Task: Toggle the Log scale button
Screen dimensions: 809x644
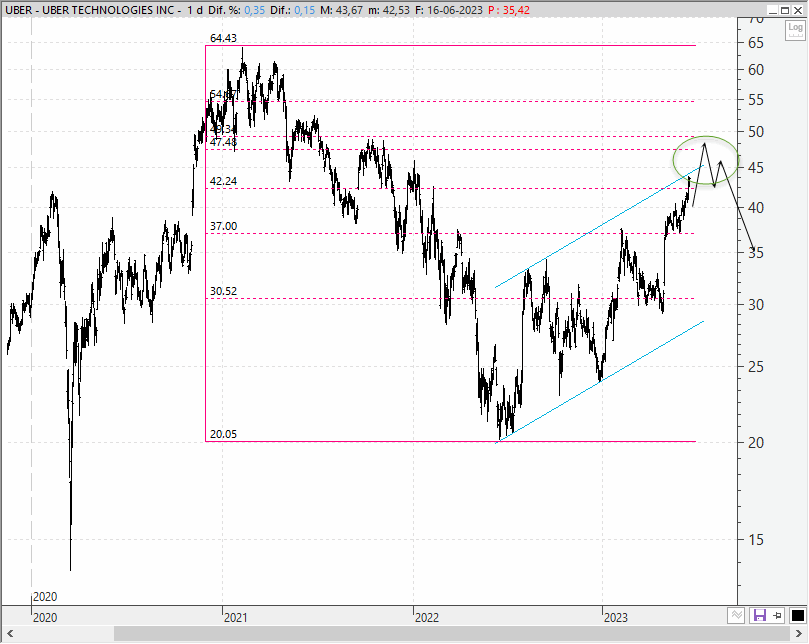Action: coord(796,29)
